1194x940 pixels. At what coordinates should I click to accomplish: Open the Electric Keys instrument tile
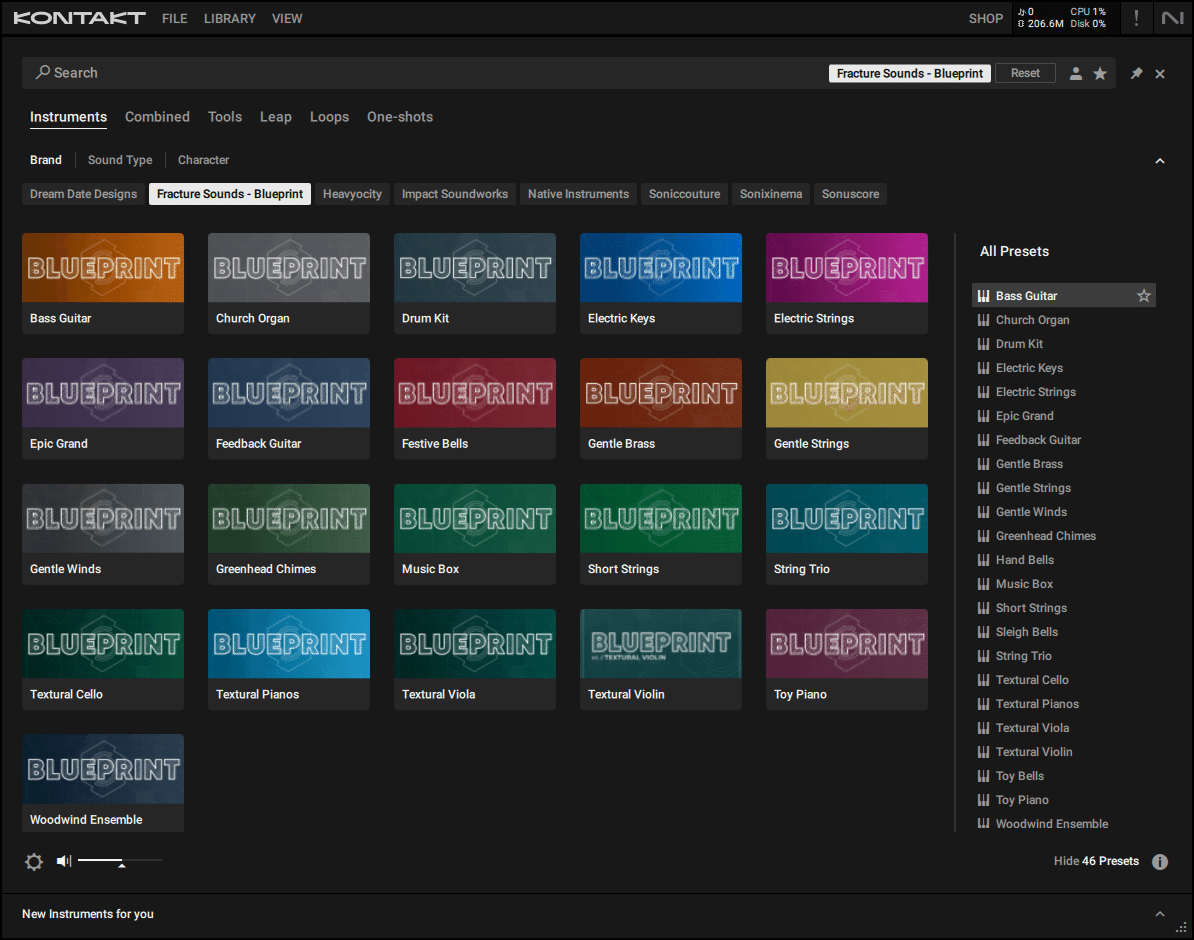(660, 283)
